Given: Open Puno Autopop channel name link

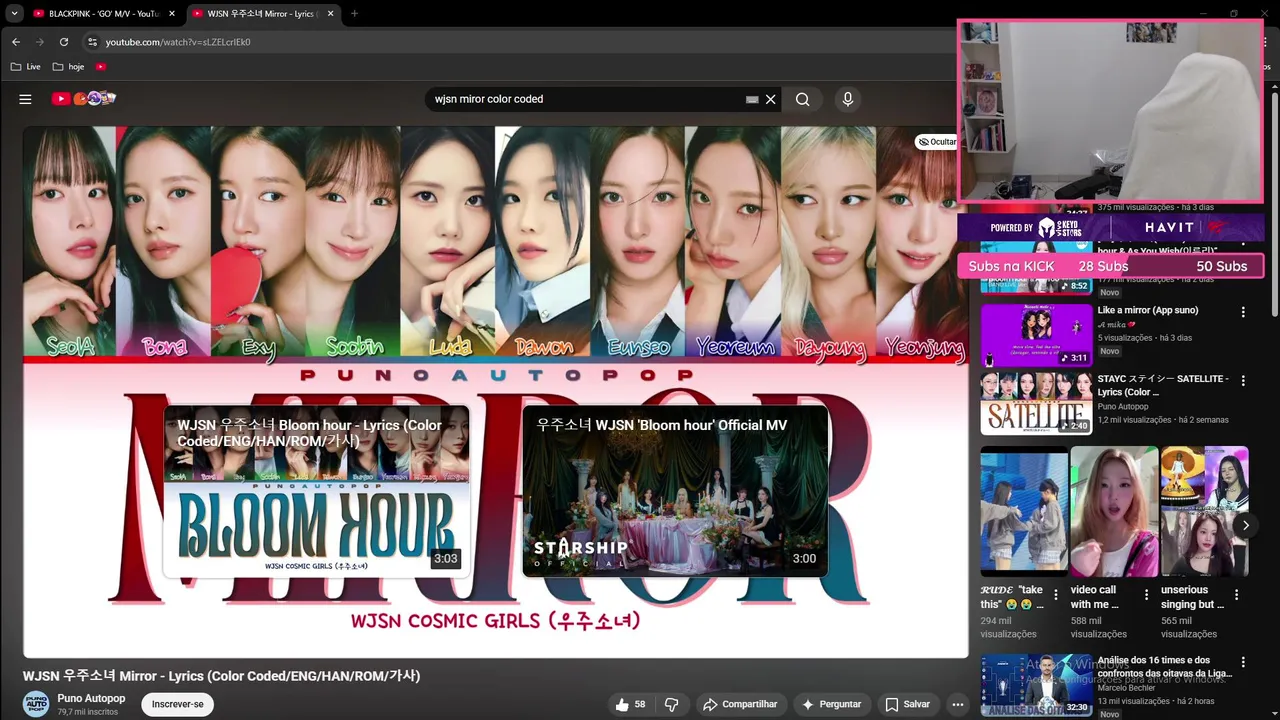Looking at the screenshot, I should 91,698.
